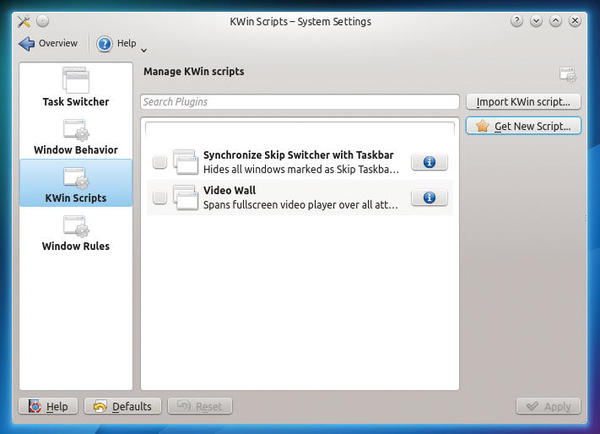Maximize window with titlebar up-arrow button

pyautogui.click(x=556, y=21)
